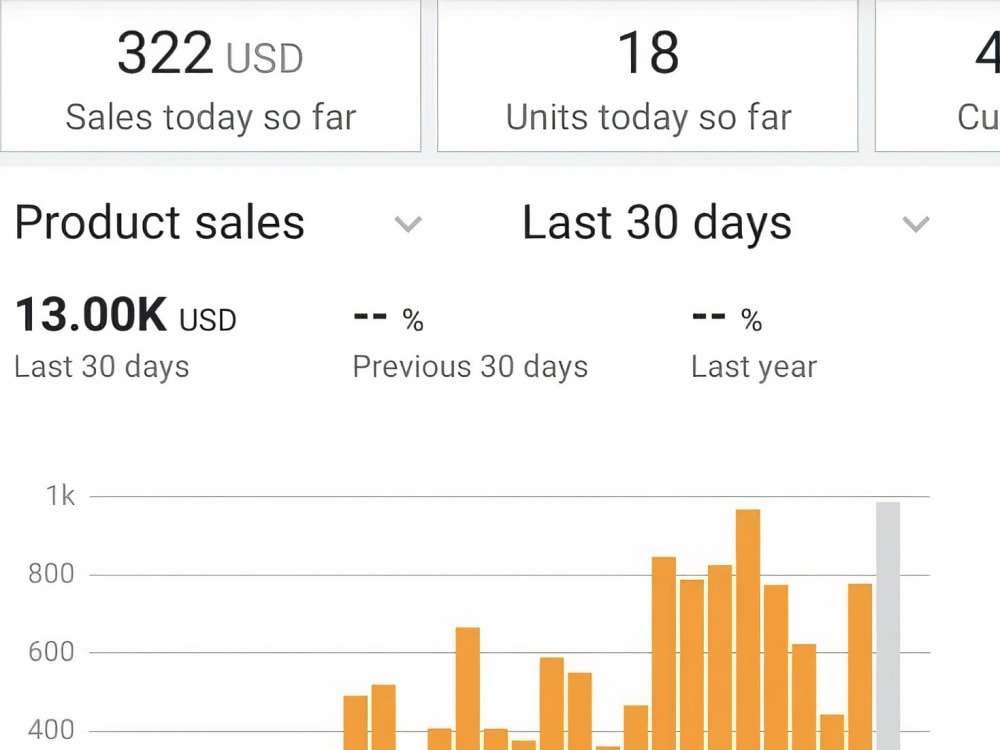This screenshot has width=1000, height=750.
Task: Click the chevron beside Product sales
Action: pyautogui.click(x=408, y=224)
